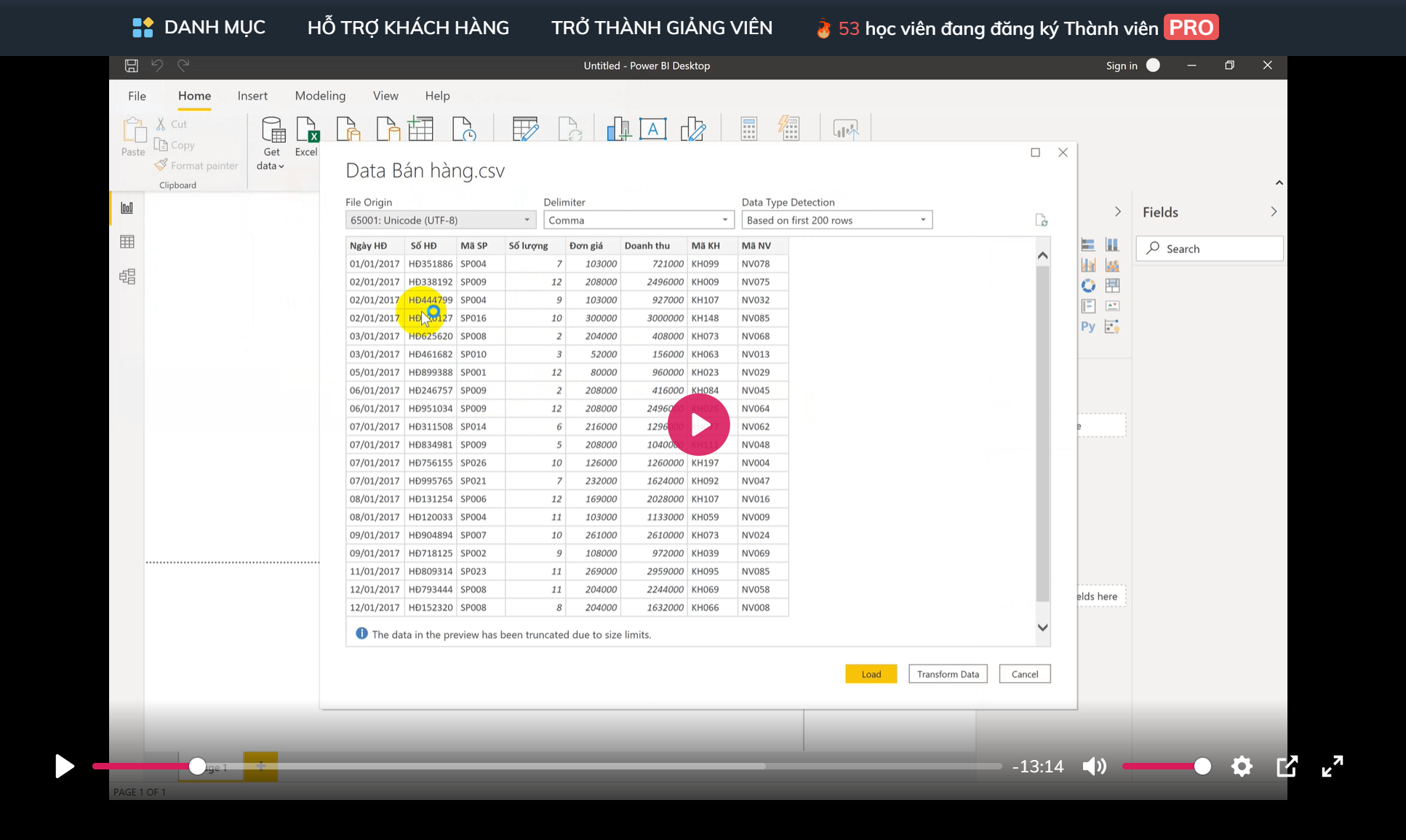The image size is (1406, 840).
Task: Enter fullscreen video mode
Action: point(1332,766)
